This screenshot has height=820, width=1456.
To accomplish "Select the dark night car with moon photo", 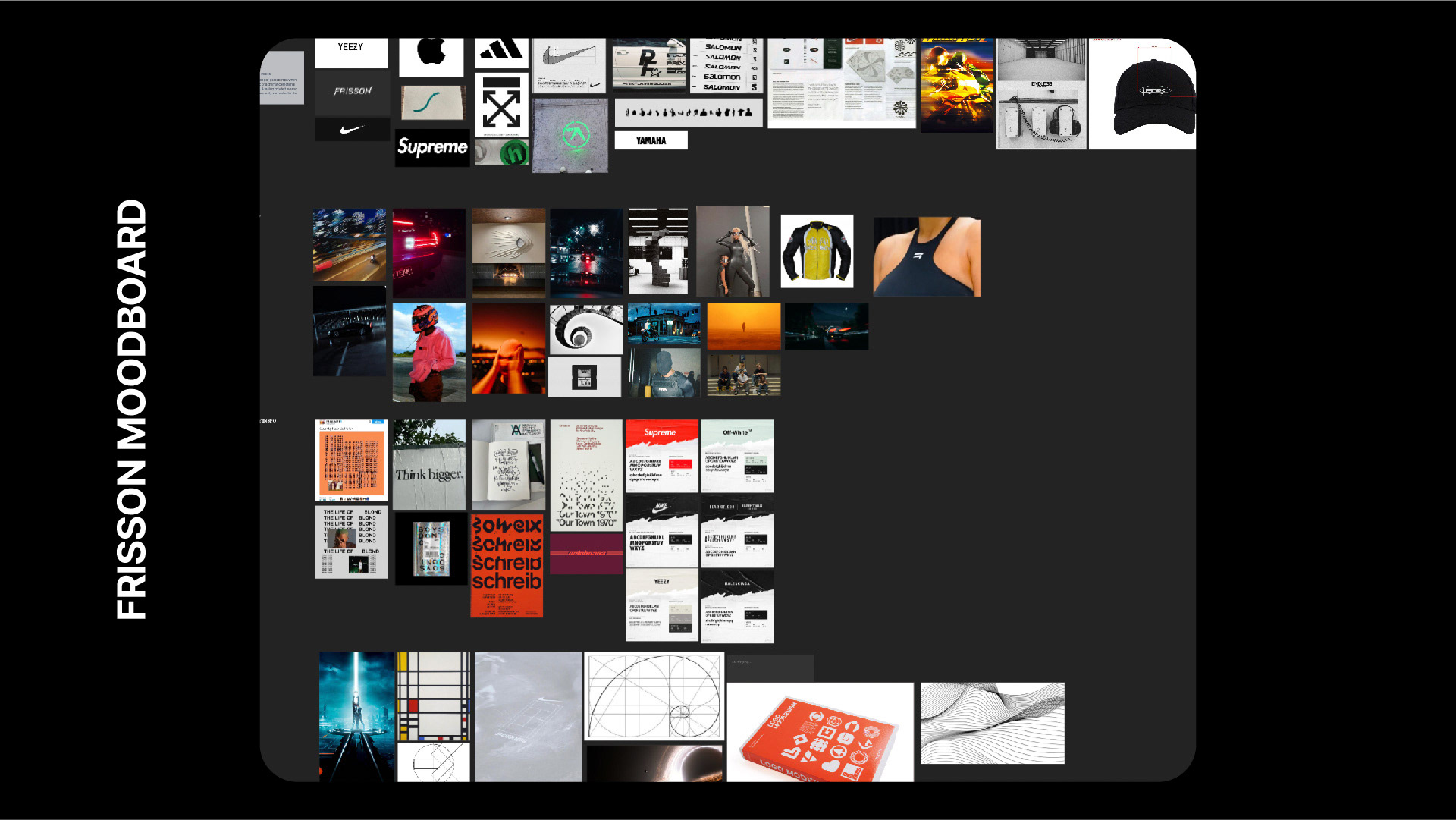I will [x=827, y=327].
